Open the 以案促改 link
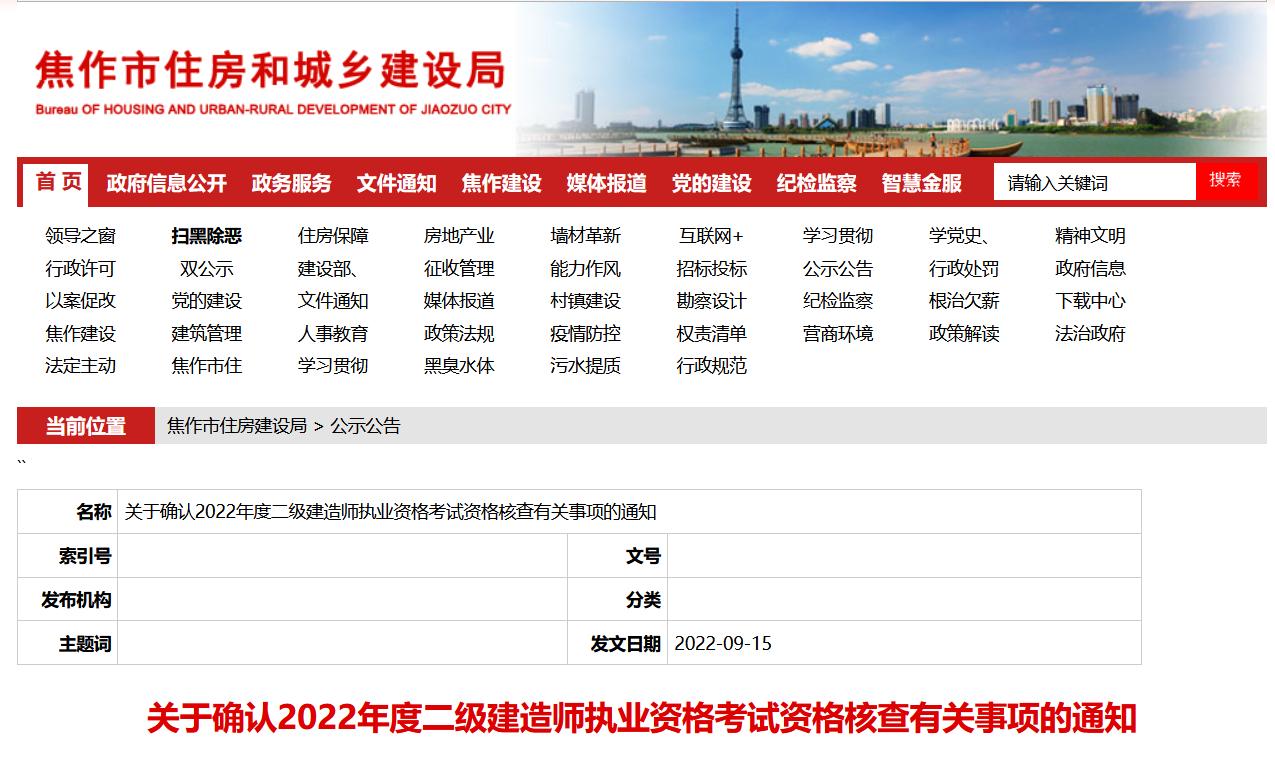Screen dimensions: 1275x765 [x=81, y=301]
